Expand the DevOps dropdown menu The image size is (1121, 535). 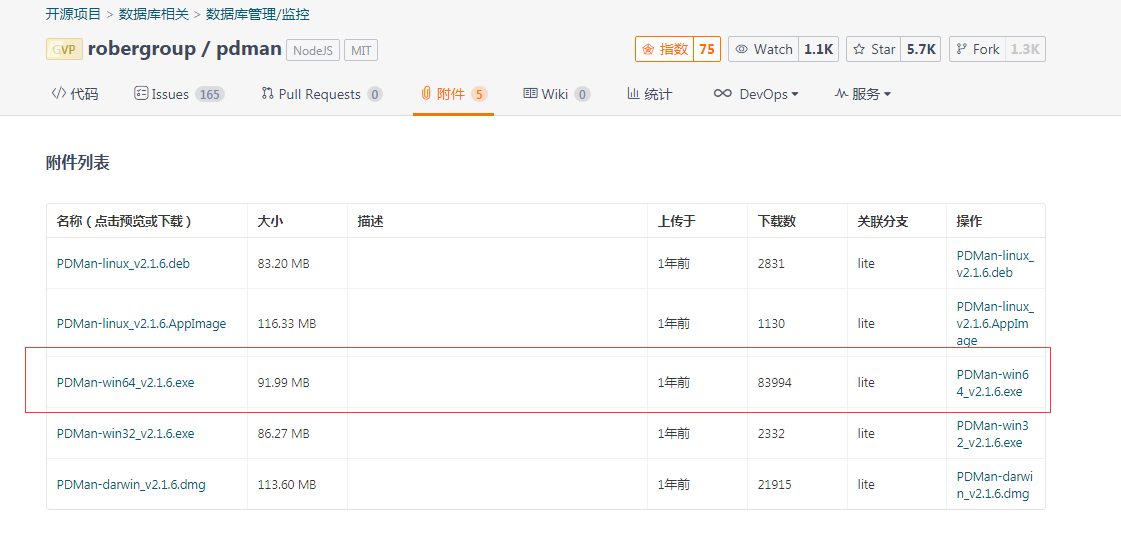pos(756,94)
